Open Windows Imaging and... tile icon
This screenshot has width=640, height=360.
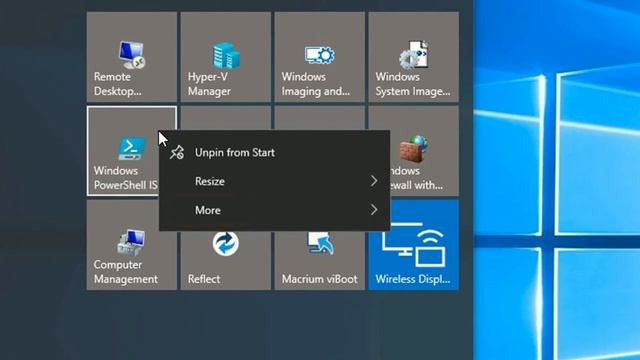tap(320, 55)
